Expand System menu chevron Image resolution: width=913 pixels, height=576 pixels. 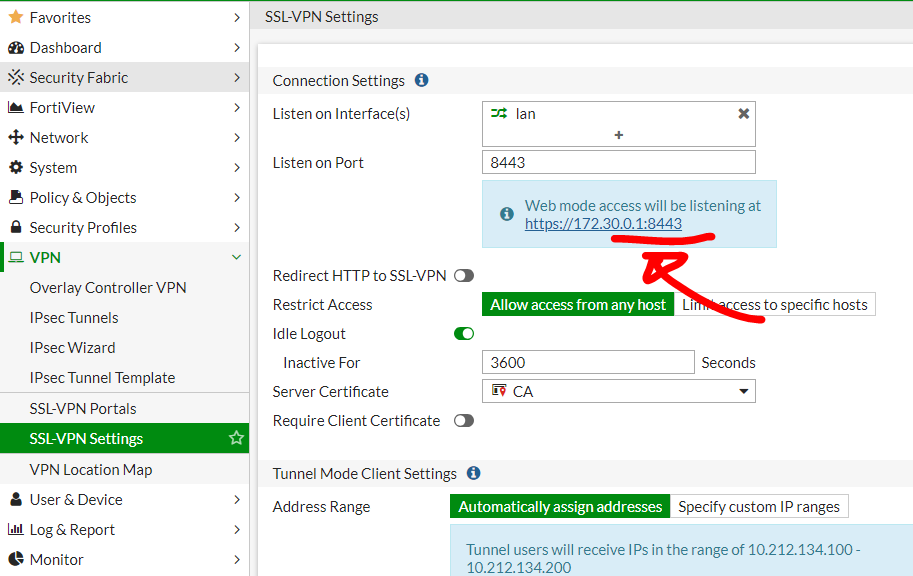(236, 168)
